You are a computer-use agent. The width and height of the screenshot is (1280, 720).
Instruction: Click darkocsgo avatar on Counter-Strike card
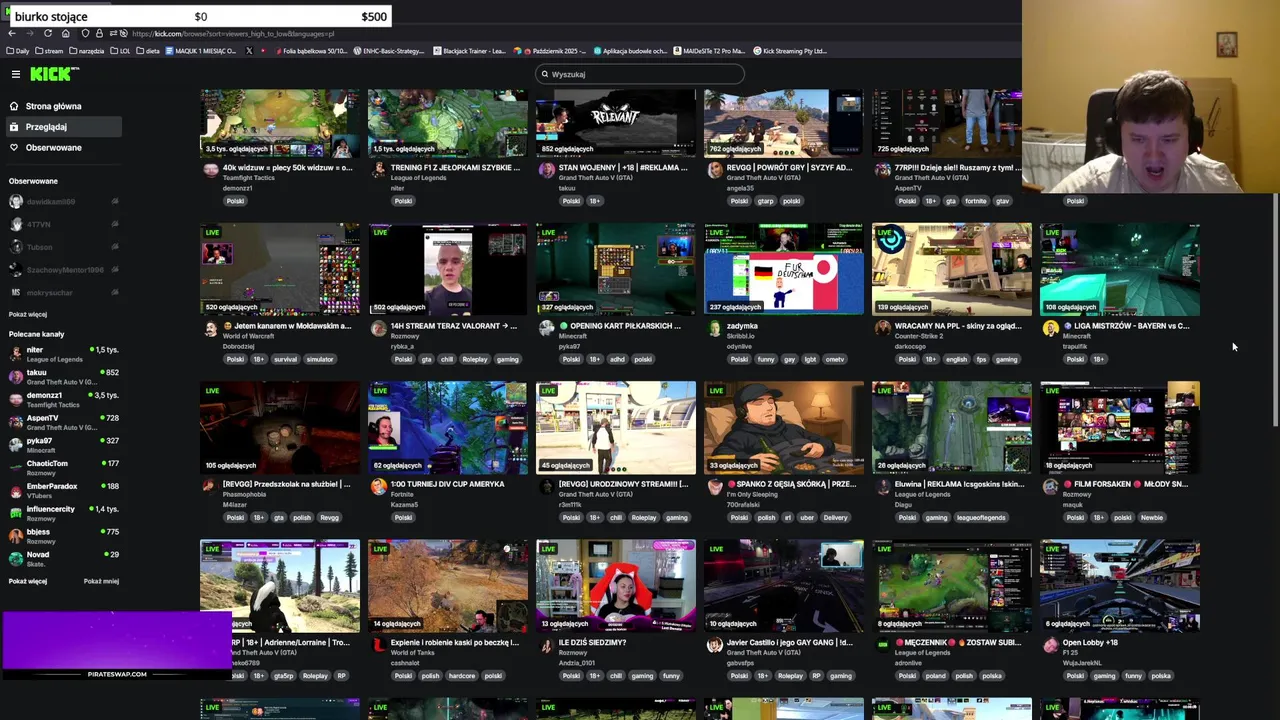point(882,328)
